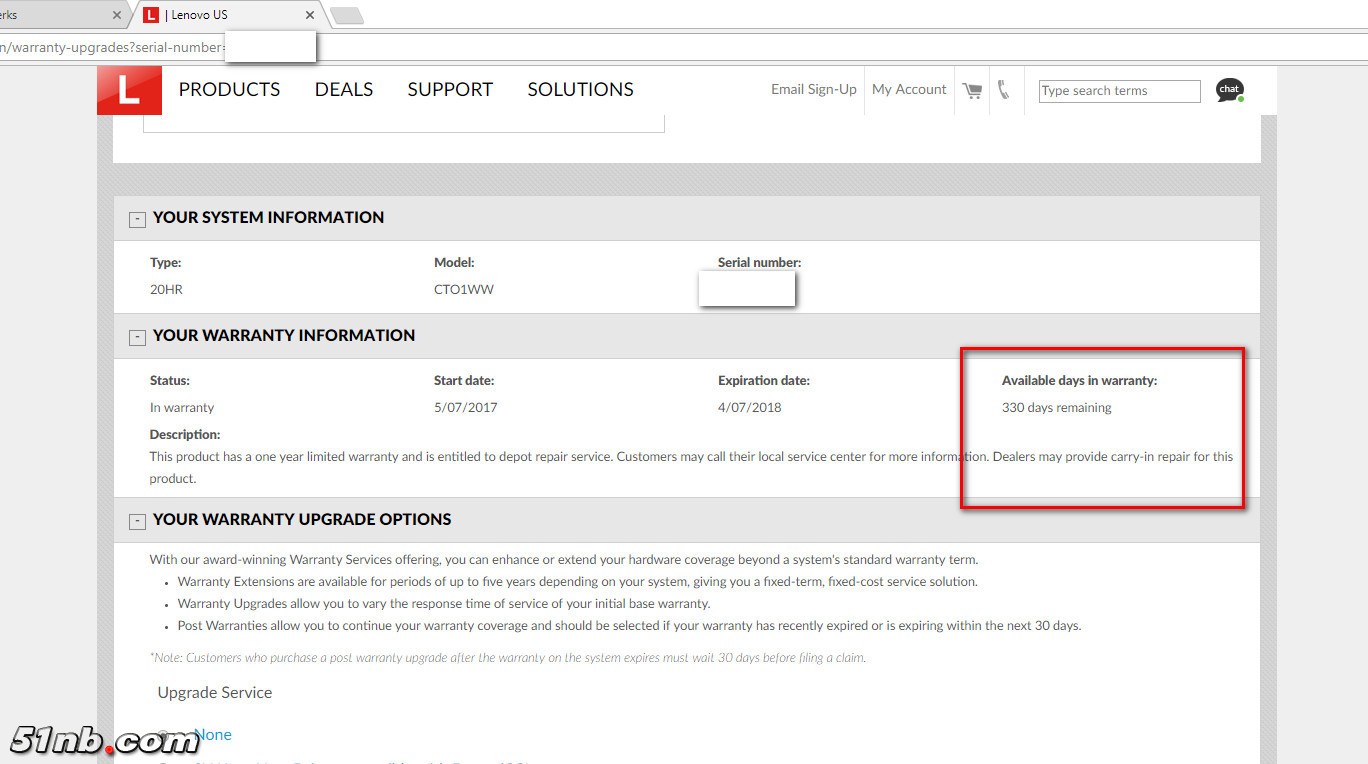The image size is (1368, 764).
Task: Open the shopping cart icon
Action: tap(972, 90)
